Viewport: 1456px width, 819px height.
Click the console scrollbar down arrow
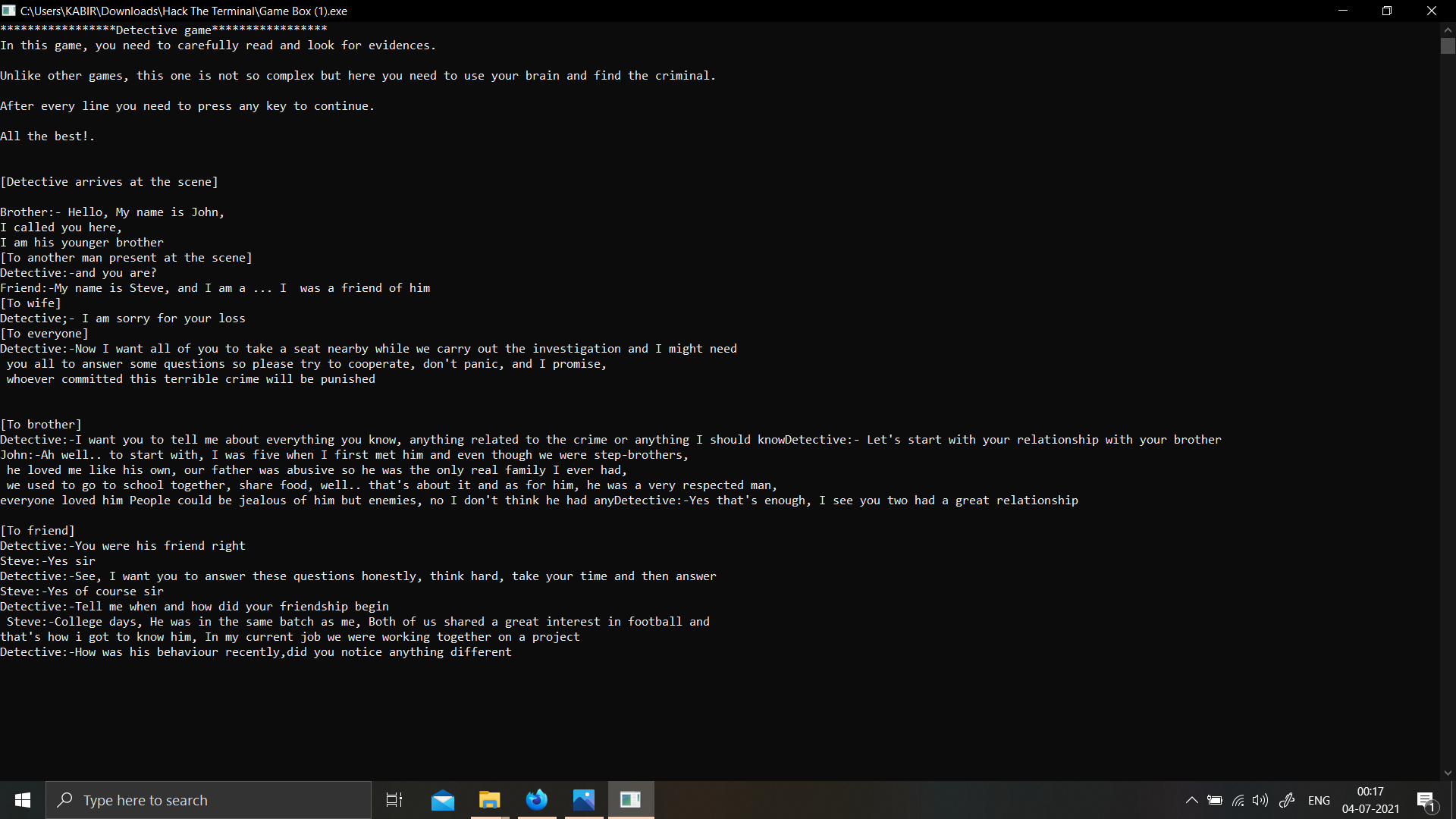(1448, 773)
